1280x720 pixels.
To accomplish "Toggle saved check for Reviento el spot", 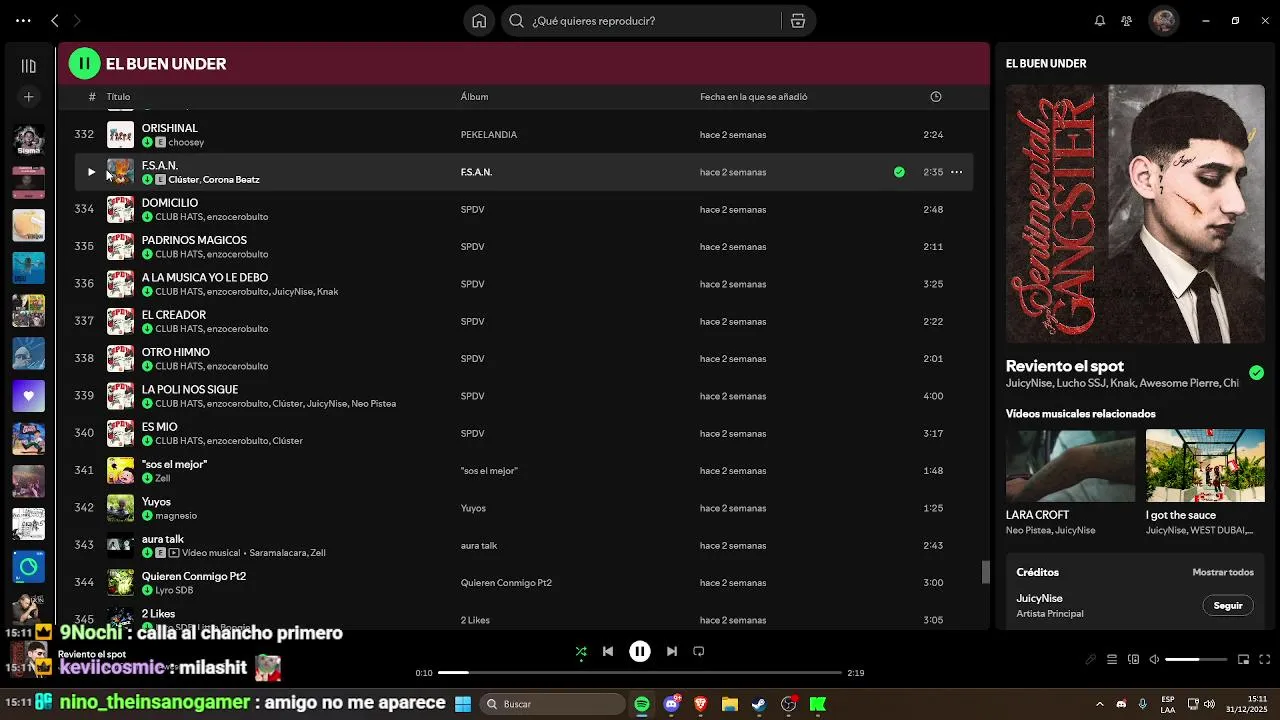I will [x=1256, y=373].
